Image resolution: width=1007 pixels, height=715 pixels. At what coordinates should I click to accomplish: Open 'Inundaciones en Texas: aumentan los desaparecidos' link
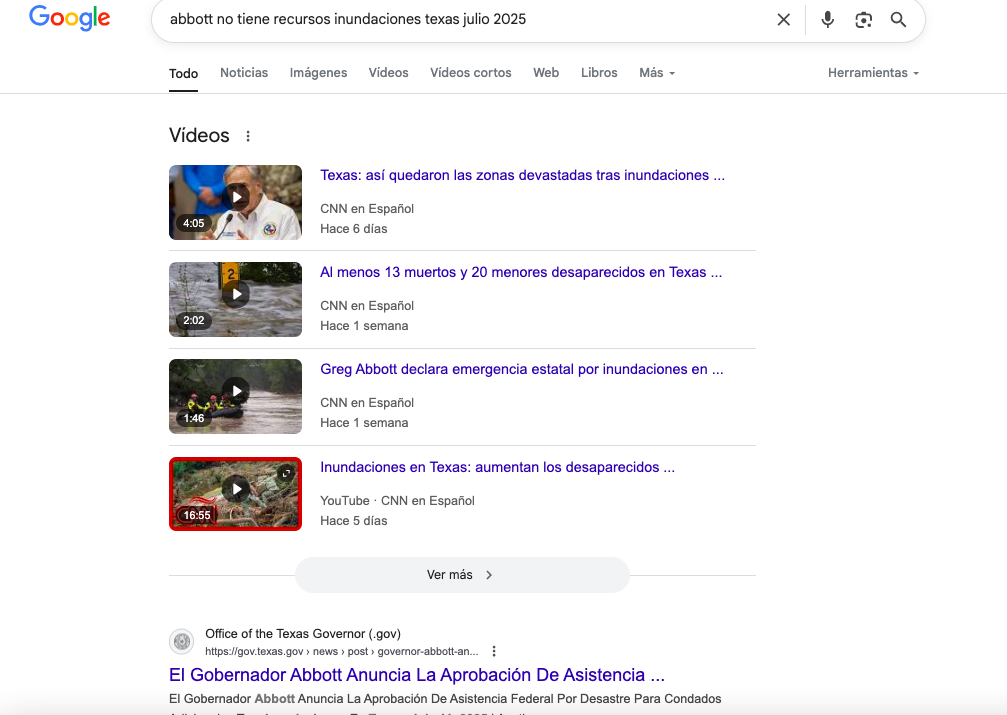tap(497, 467)
